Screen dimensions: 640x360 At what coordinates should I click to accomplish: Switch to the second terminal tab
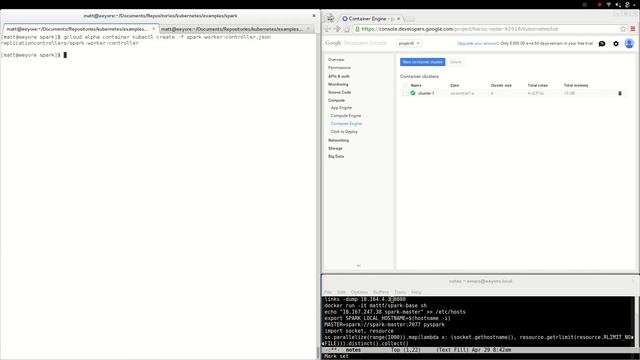pos(236,29)
